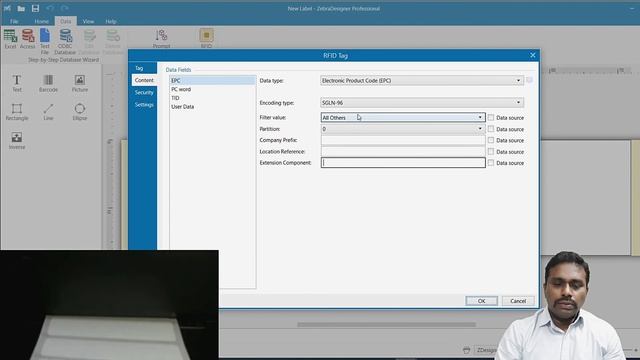Viewport: 640px width, 360px height.
Task: Select the Rectangle tool
Action: (17, 112)
